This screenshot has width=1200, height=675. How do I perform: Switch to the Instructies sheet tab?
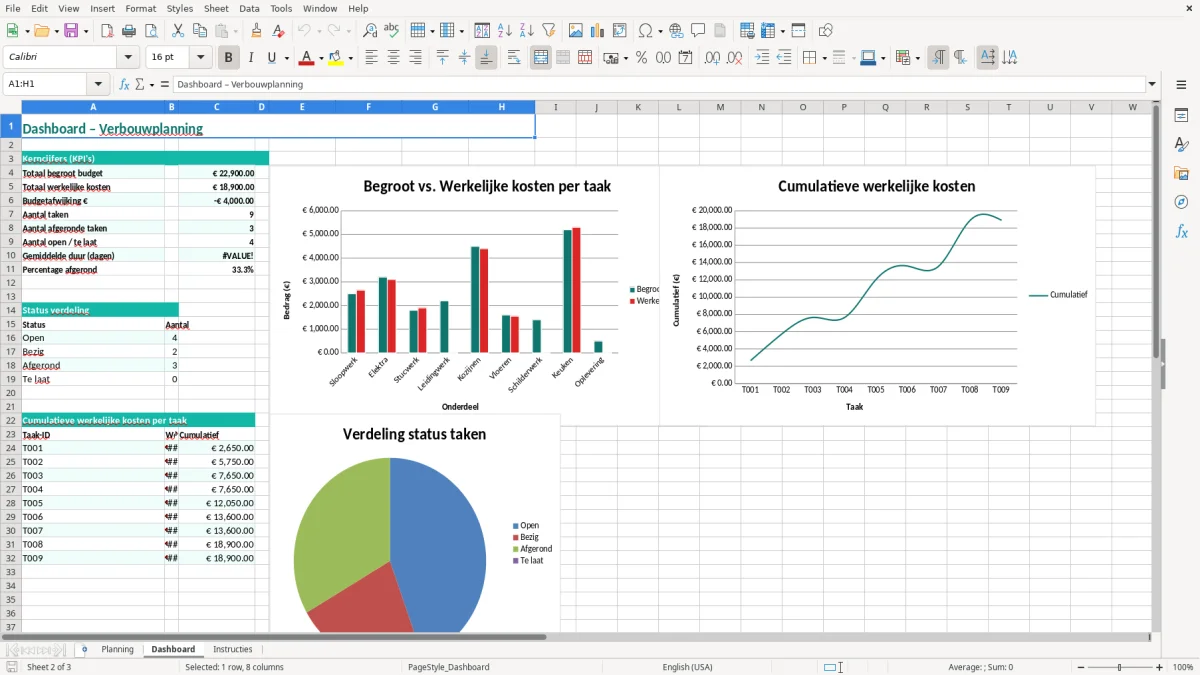(x=233, y=649)
